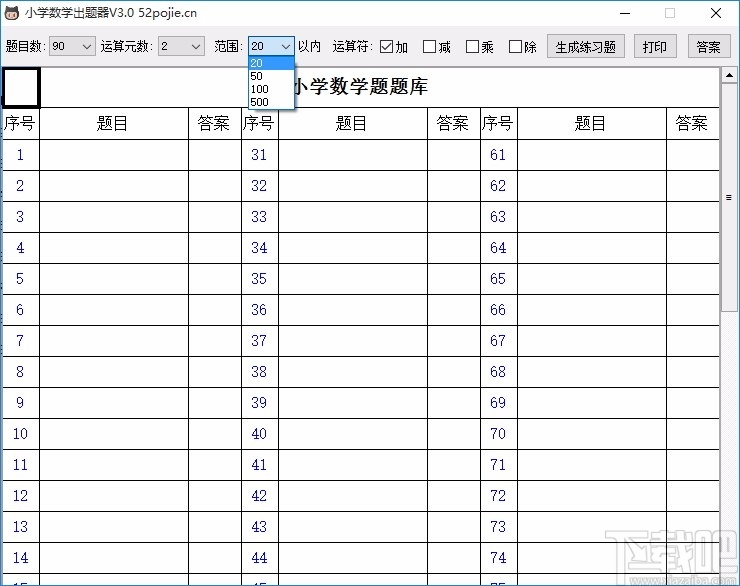Click the empty 答案 cell for row 62

coord(693,186)
